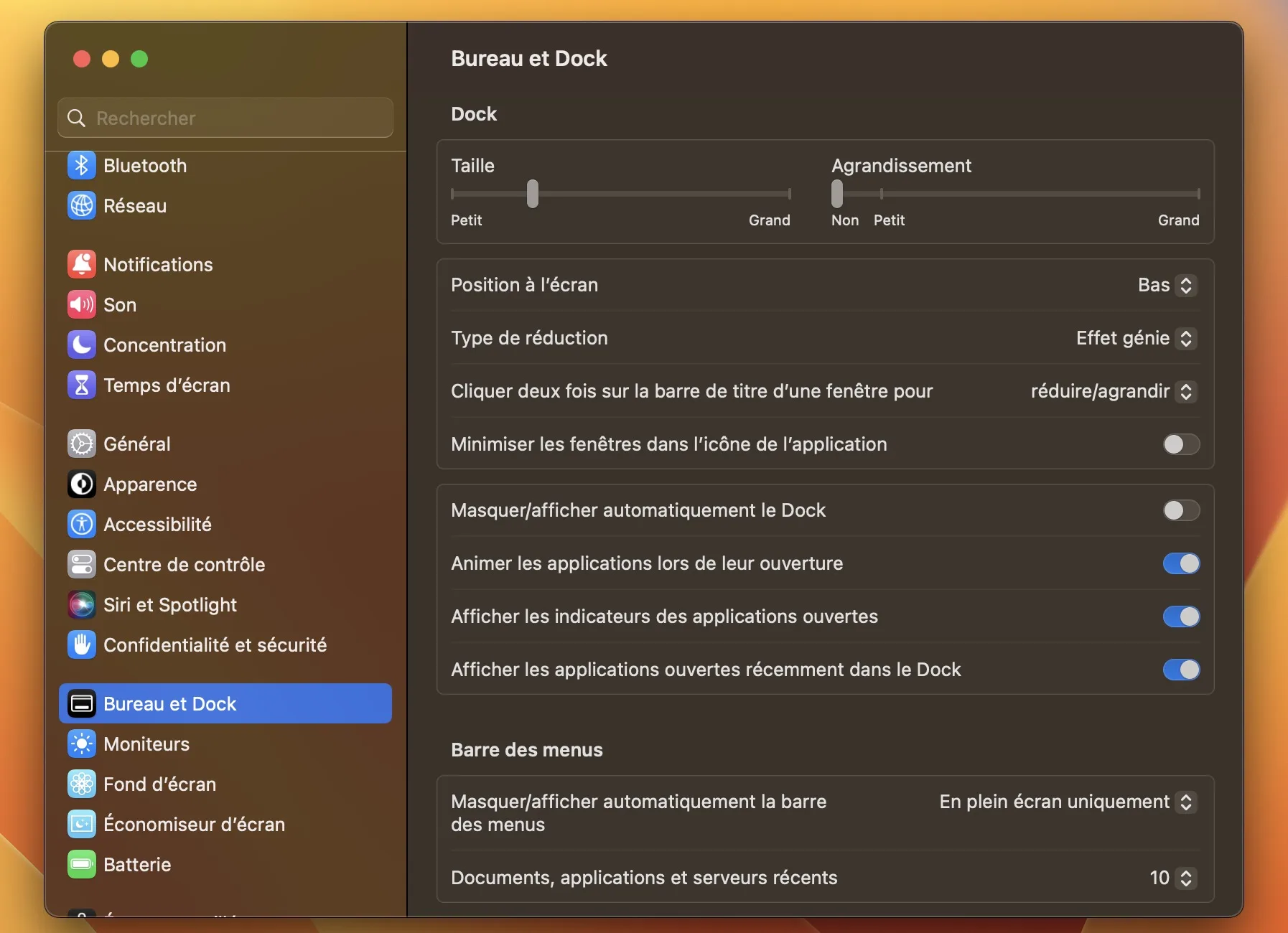The height and width of the screenshot is (933, 1288).
Task: Click the Confidentialité et sécurité hand icon
Action: coord(82,645)
